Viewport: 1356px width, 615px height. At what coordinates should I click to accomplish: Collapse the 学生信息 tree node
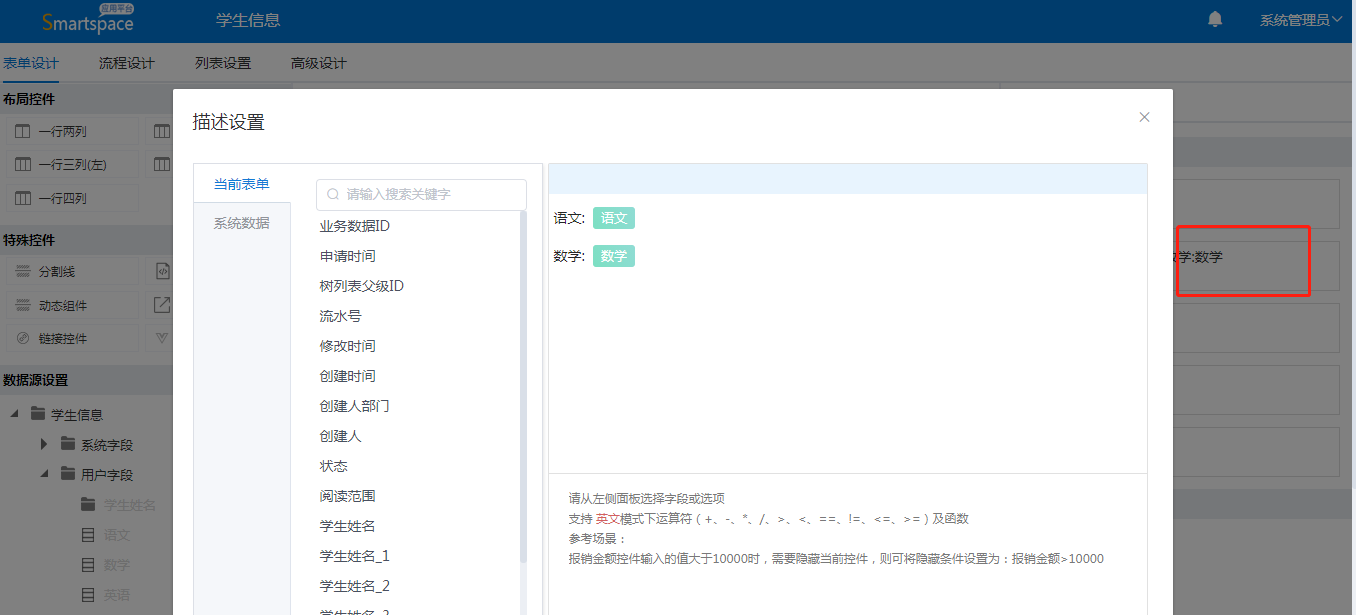(x=15, y=414)
